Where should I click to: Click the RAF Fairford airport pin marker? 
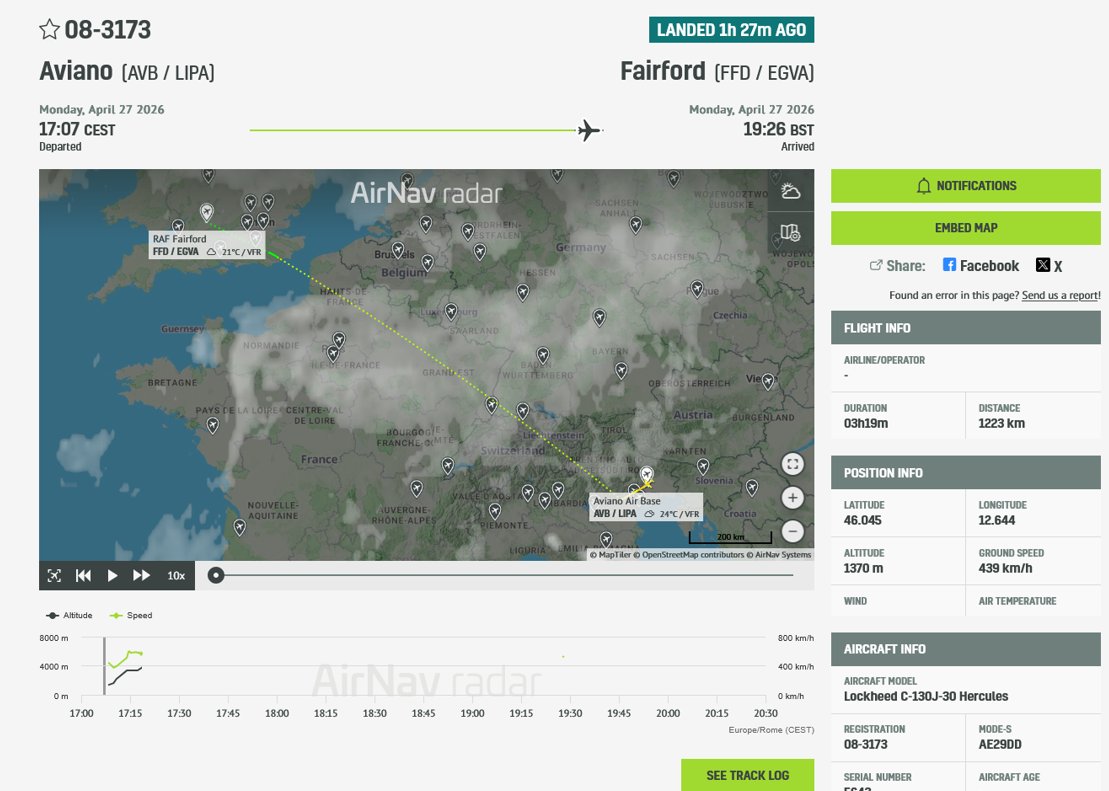(207, 212)
